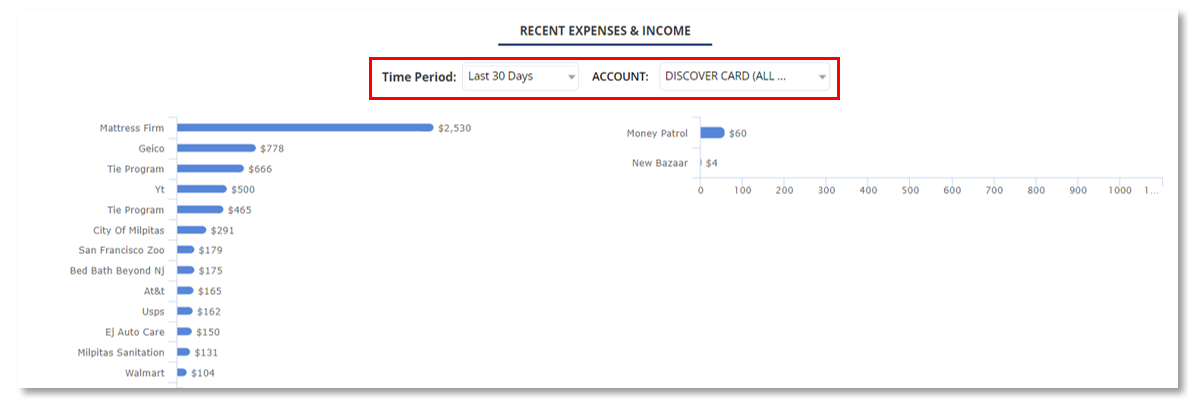Screen dimensions: 1188x399
Task: Select the San Francisco Zoo label
Action: (121, 250)
